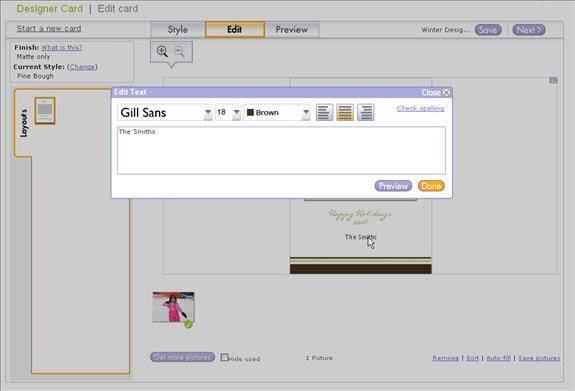Click the orange Done button
The width and height of the screenshot is (575, 391).
(431, 186)
